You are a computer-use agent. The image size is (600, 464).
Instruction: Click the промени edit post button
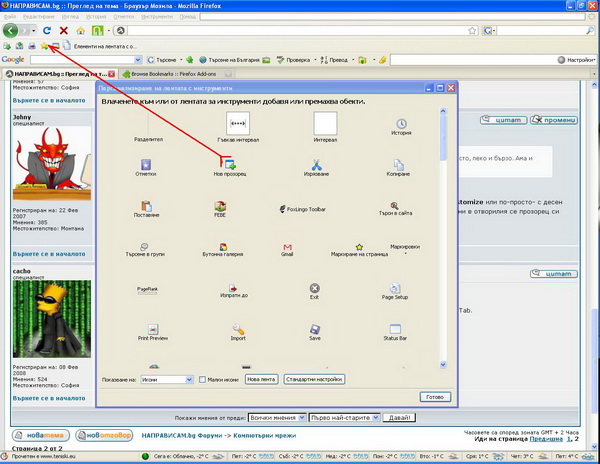pos(553,120)
